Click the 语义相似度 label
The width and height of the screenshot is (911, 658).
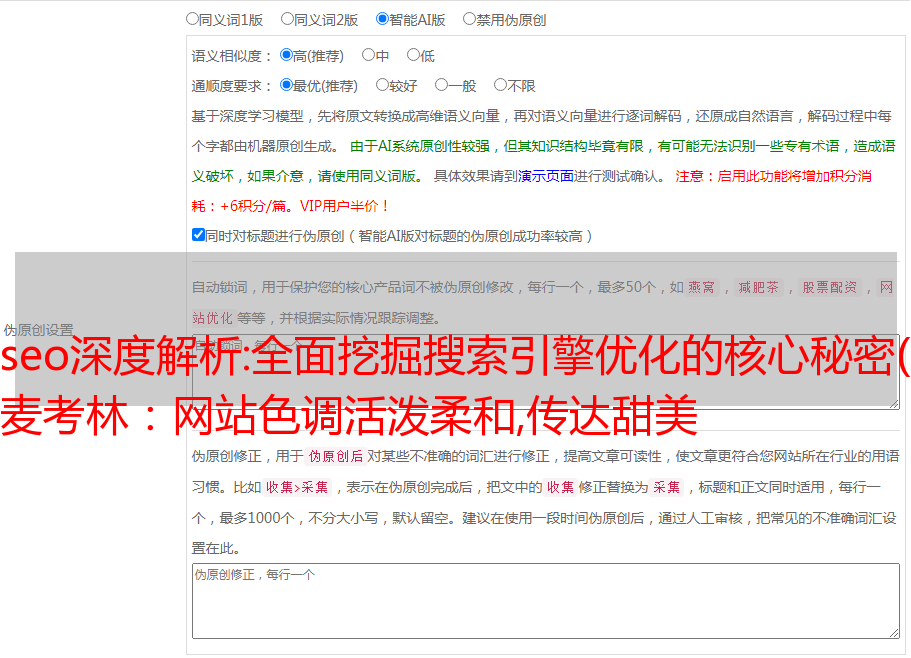tap(232, 56)
